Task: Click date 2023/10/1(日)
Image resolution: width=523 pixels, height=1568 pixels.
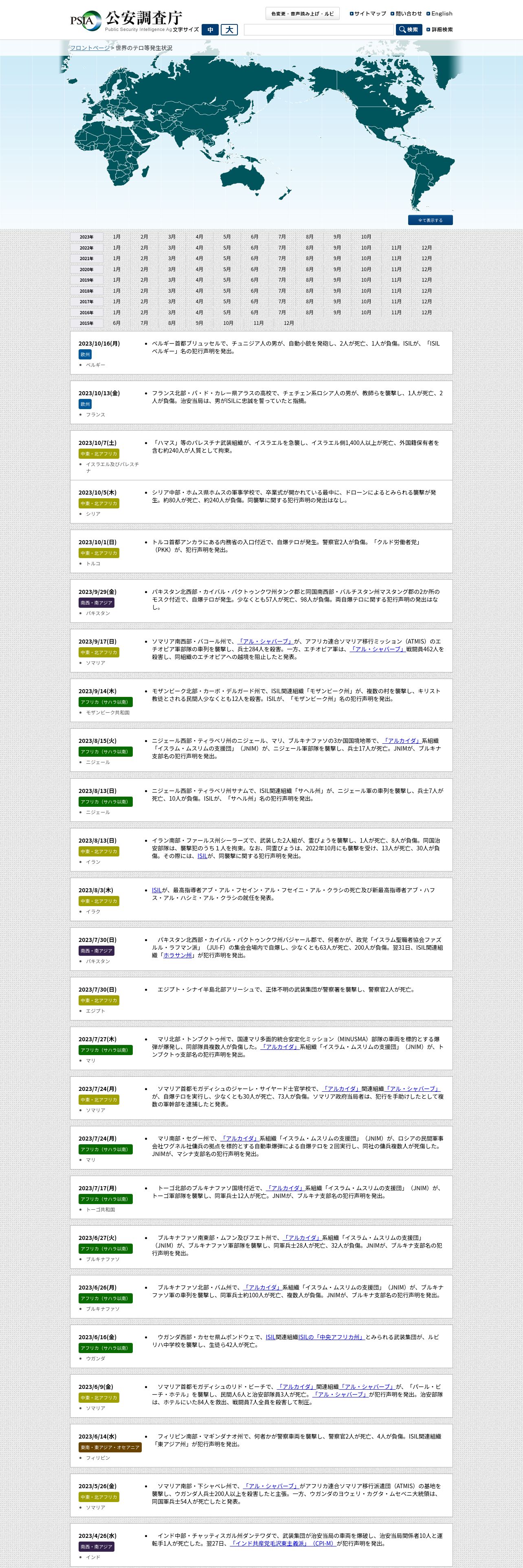Action: tap(97, 542)
